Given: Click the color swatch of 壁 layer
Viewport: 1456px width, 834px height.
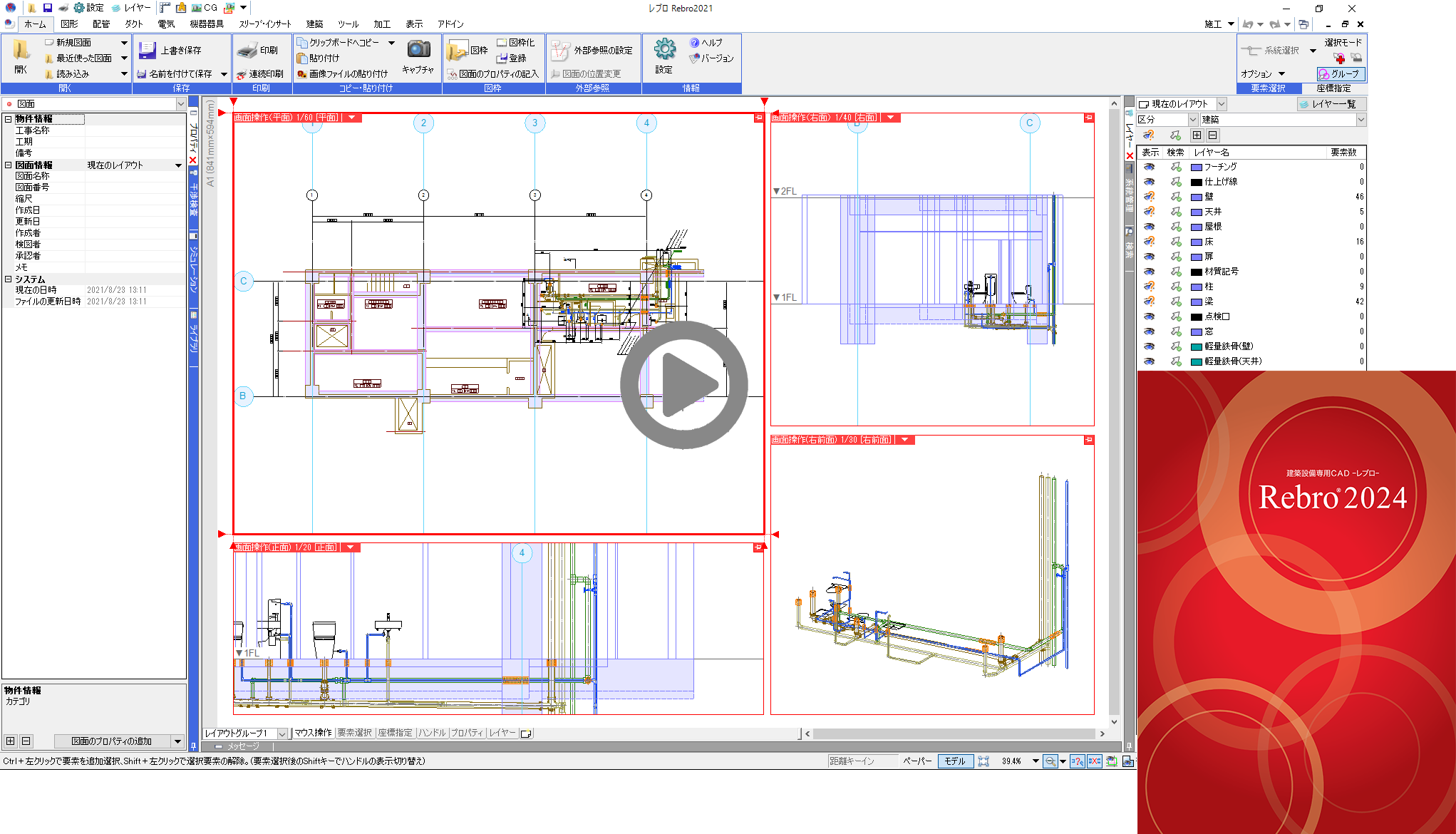Looking at the screenshot, I should point(1197,197).
